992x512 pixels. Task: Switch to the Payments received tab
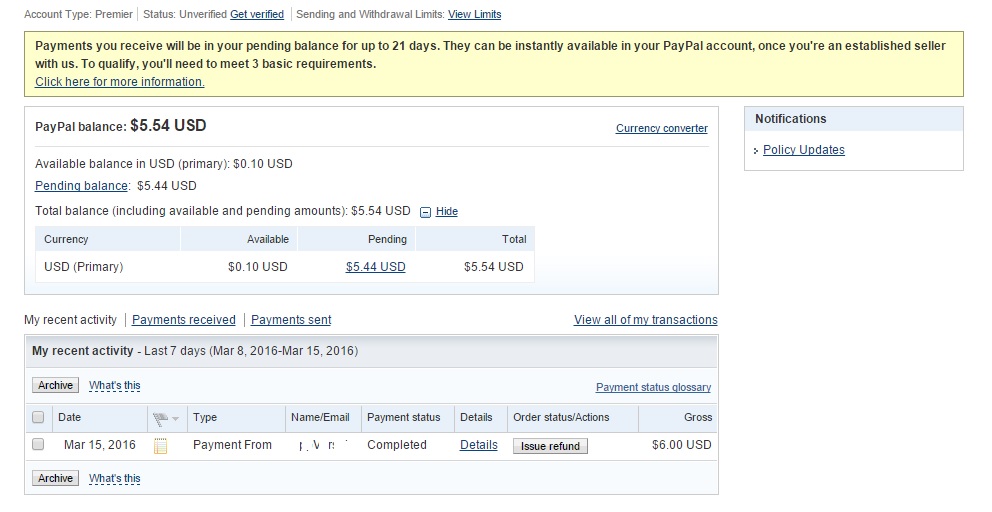184,320
